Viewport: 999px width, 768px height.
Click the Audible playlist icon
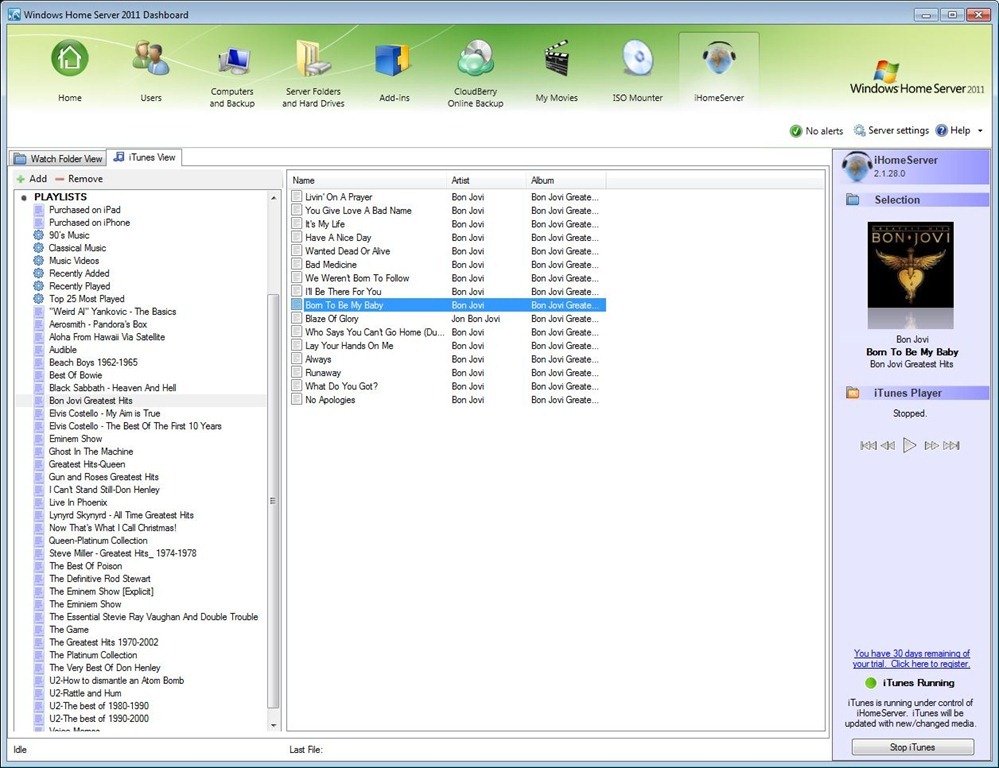(39, 350)
